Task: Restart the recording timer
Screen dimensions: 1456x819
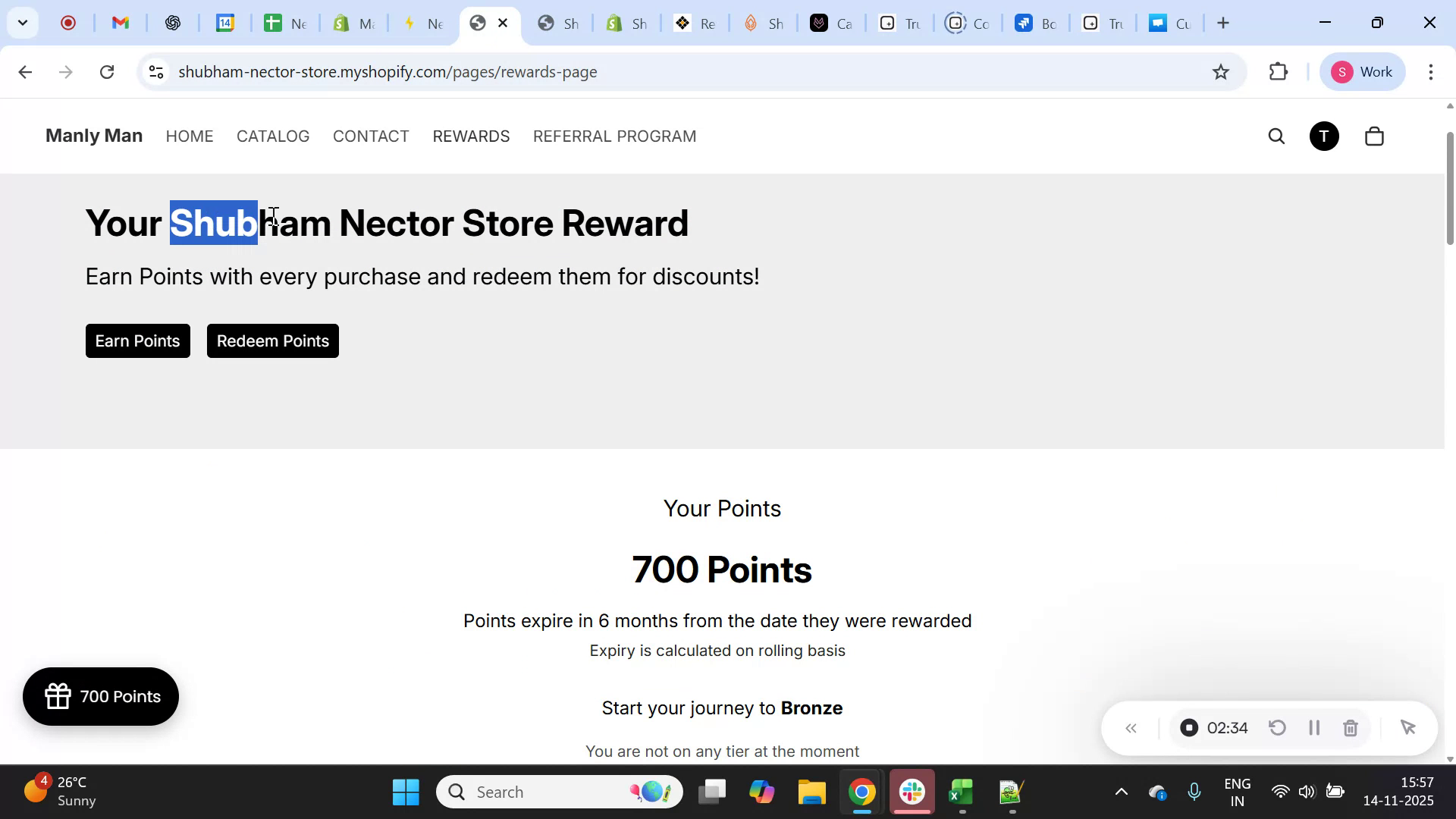Action: [1278, 728]
